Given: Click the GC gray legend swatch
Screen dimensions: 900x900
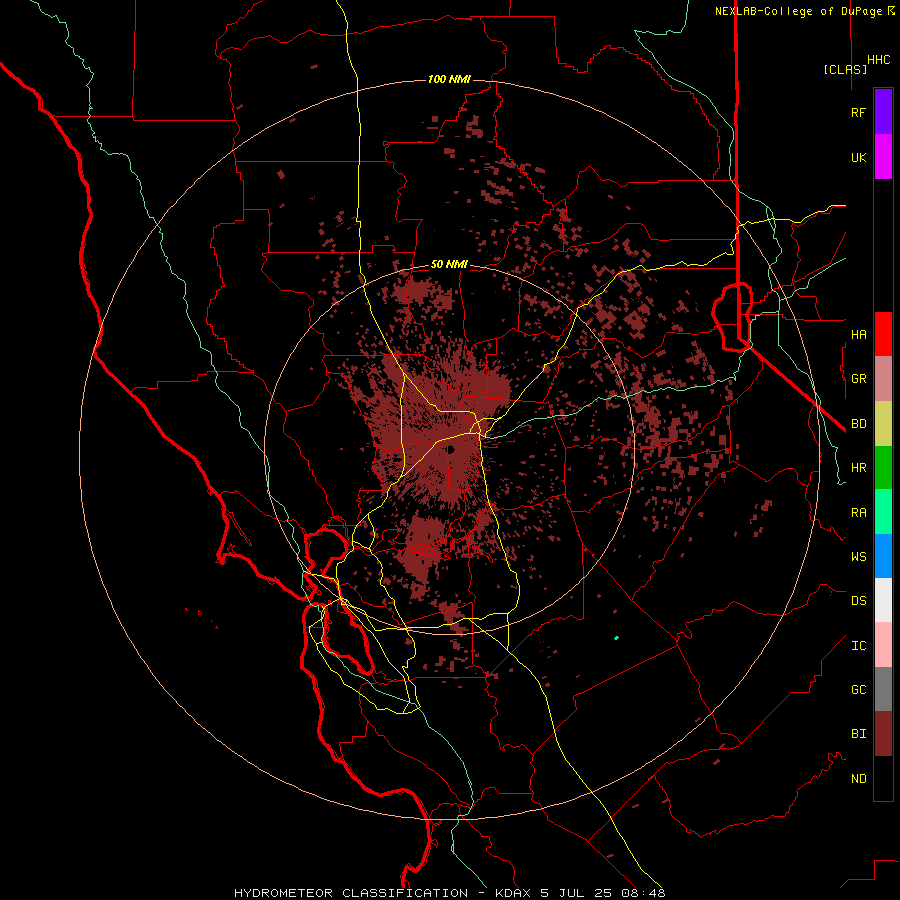Looking at the screenshot, I should 883,689.
